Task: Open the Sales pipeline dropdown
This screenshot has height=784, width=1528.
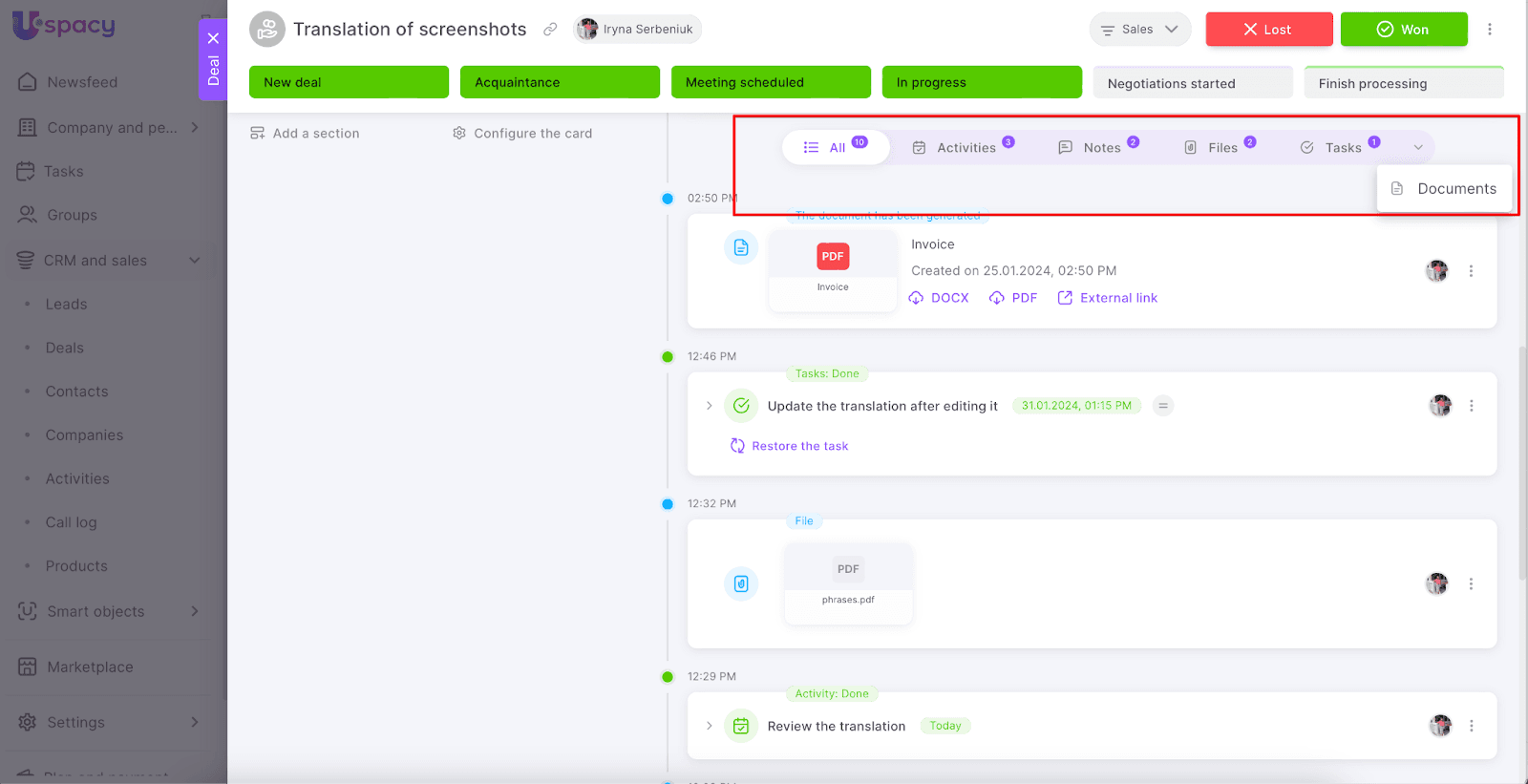Action: [x=1139, y=30]
